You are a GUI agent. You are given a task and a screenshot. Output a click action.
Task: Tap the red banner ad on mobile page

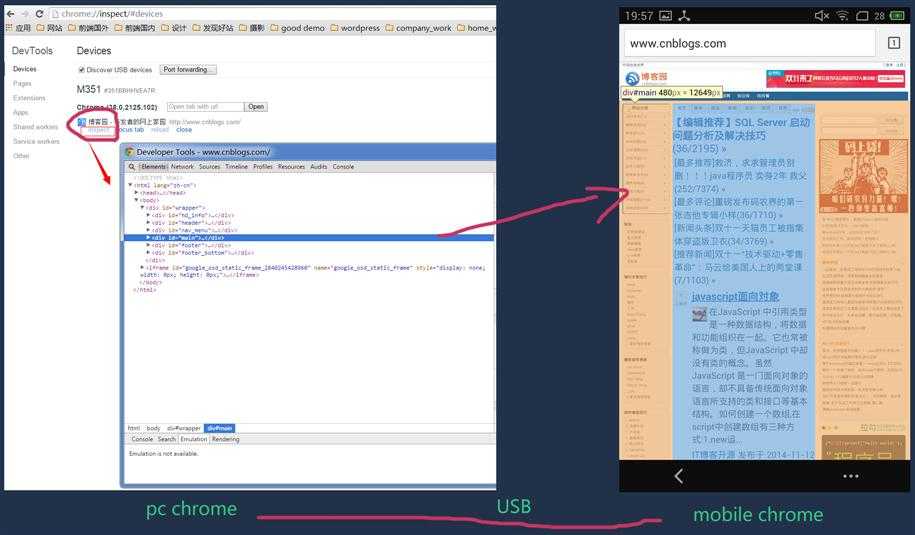(836, 78)
